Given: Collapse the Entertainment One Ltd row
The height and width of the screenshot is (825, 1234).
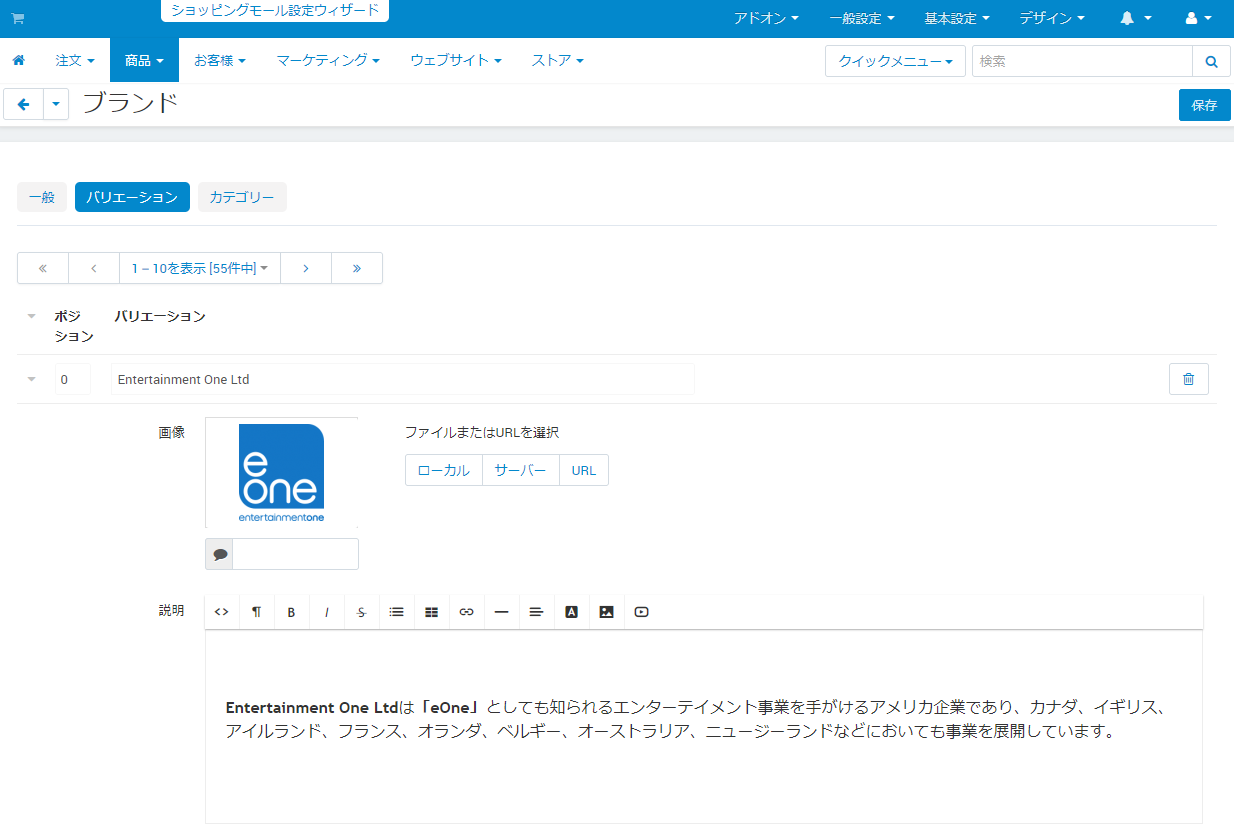Looking at the screenshot, I should pos(31,379).
